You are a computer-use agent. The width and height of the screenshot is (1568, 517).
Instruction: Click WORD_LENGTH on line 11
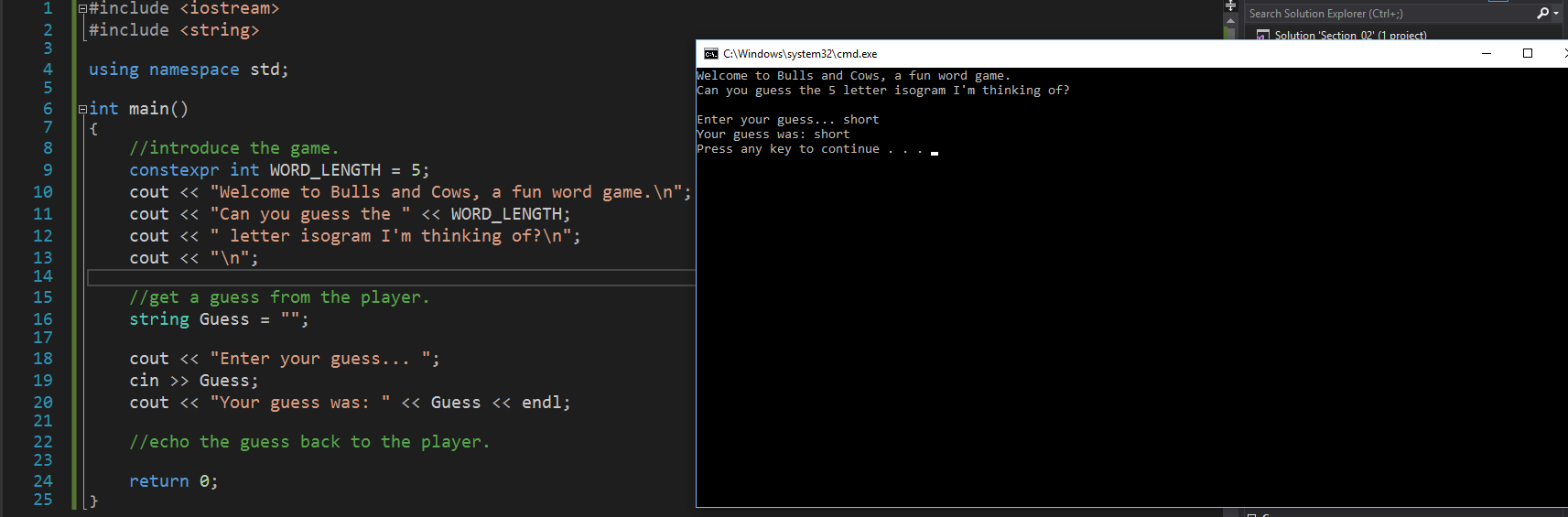point(506,214)
